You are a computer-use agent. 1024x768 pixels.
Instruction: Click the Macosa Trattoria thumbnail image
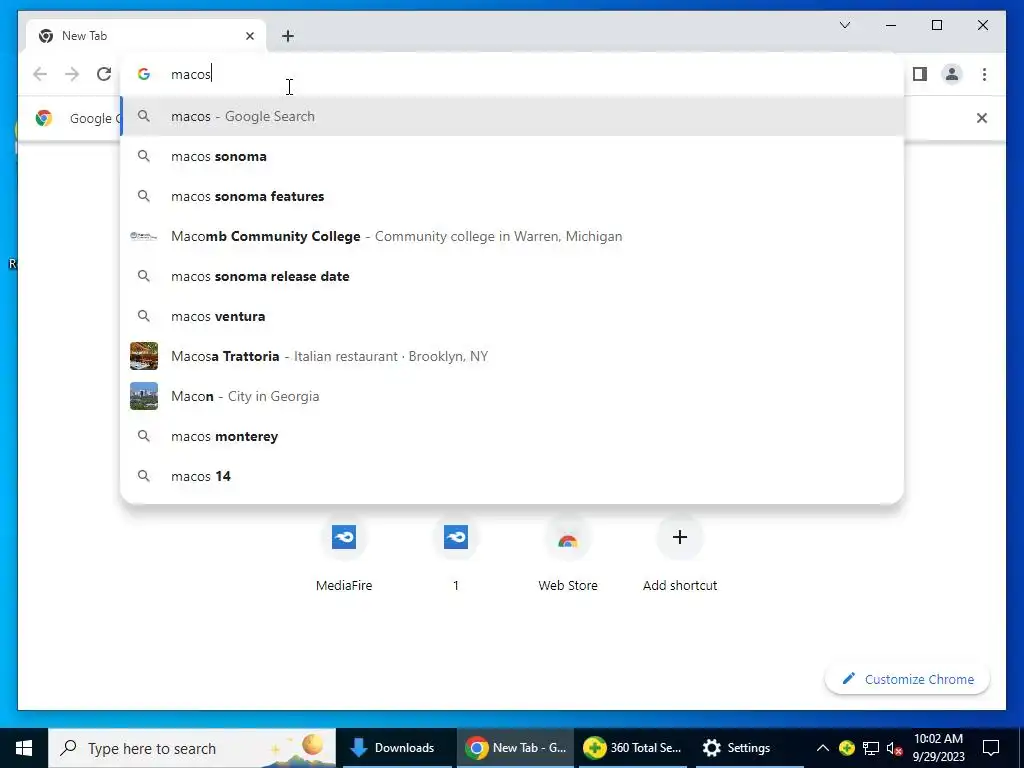click(x=144, y=356)
